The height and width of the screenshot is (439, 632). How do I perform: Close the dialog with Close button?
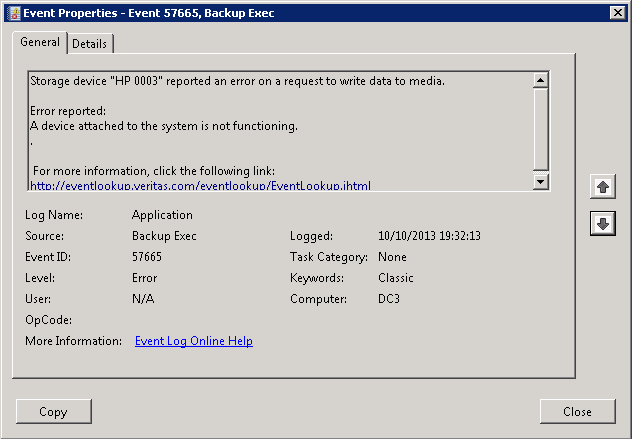click(x=577, y=412)
